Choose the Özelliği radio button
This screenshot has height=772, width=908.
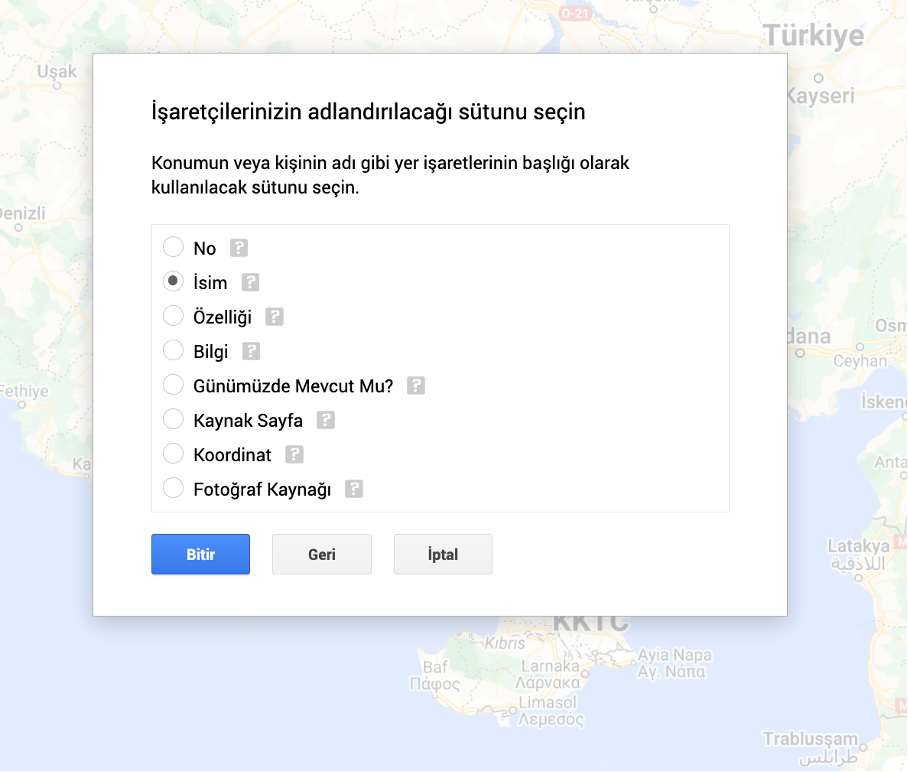pyautogui.click(x=173, y=316)
